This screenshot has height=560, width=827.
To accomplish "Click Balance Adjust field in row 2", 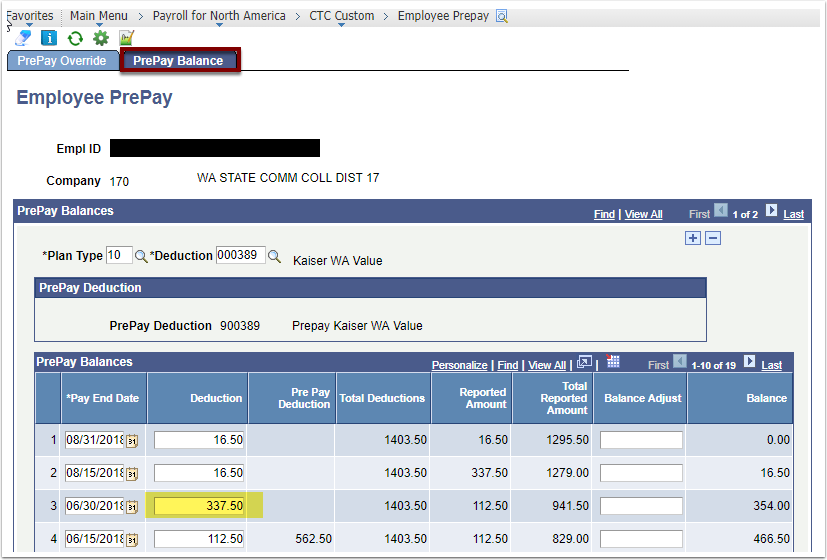I will (641, 473).
